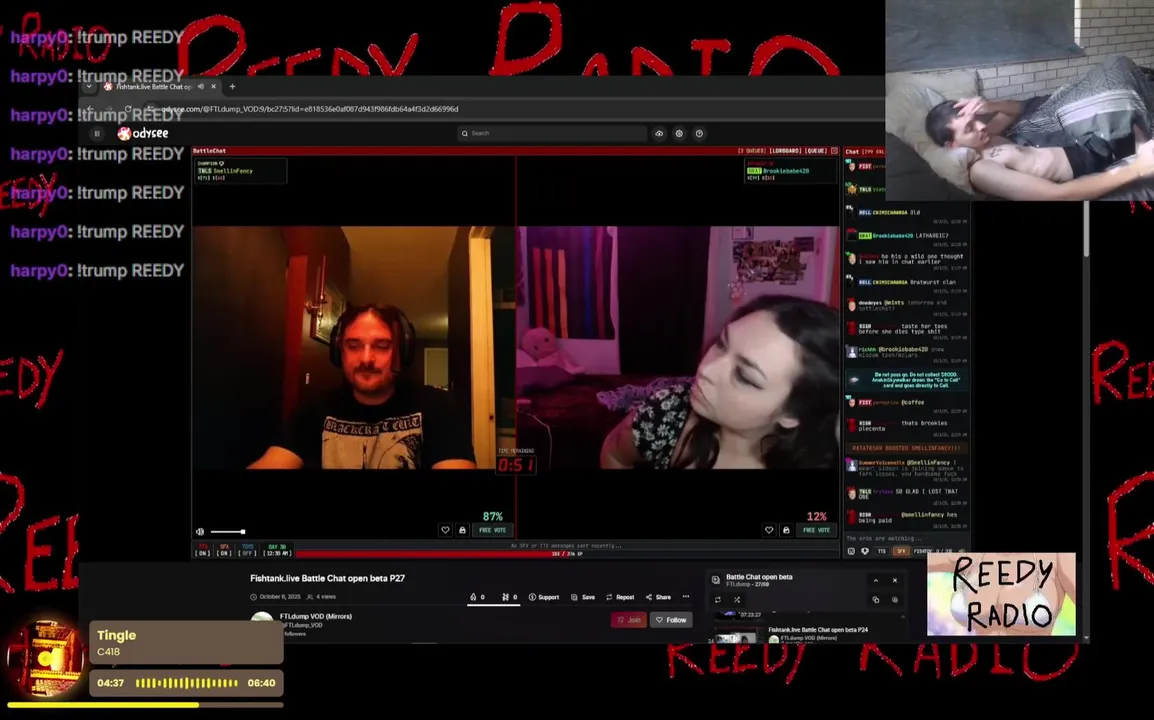1154x720 pixels.
Task: Click the heart icon under right contestant
Action: (x=769, y=530)
